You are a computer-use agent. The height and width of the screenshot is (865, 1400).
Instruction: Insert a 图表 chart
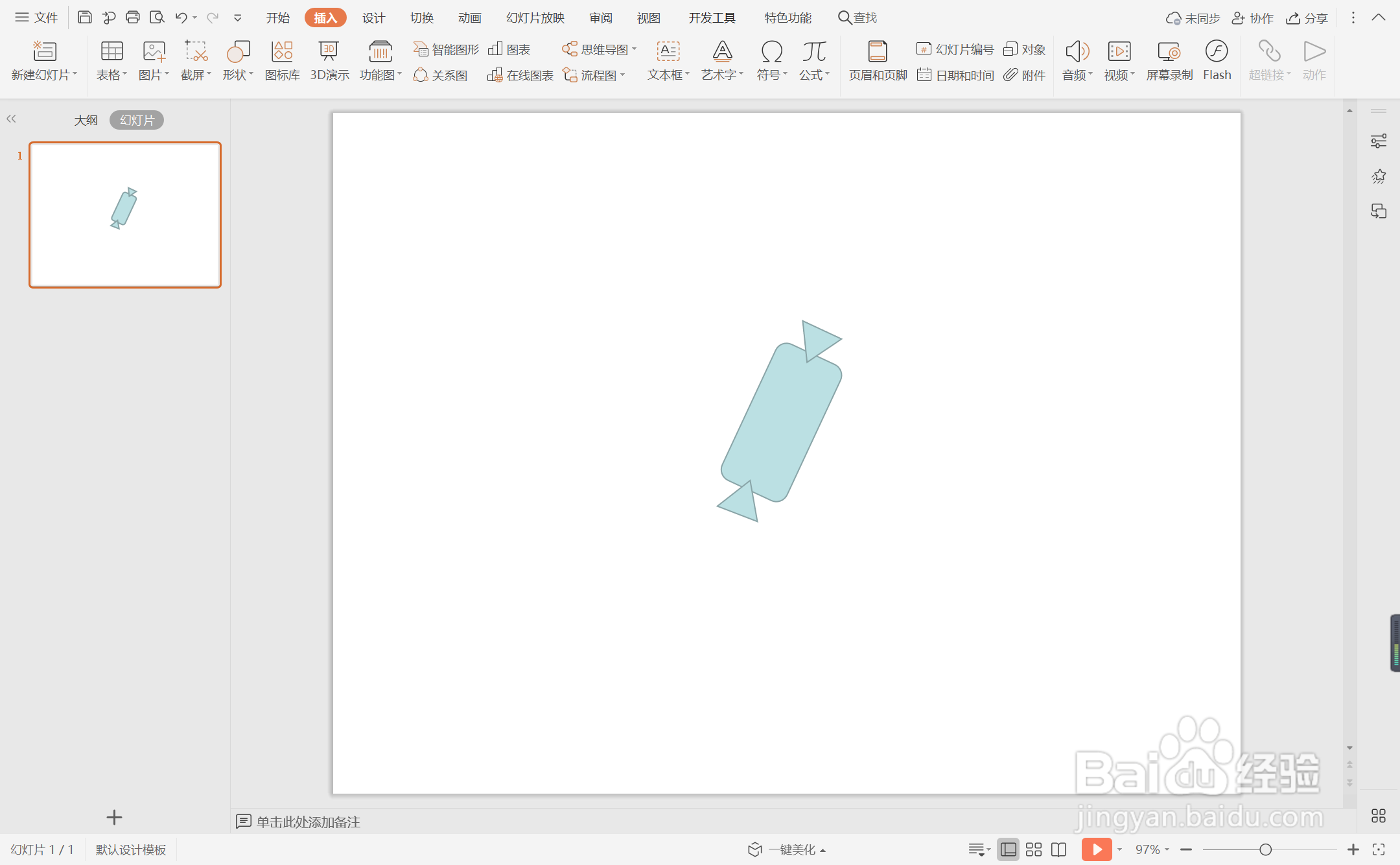tap(509, 49)
